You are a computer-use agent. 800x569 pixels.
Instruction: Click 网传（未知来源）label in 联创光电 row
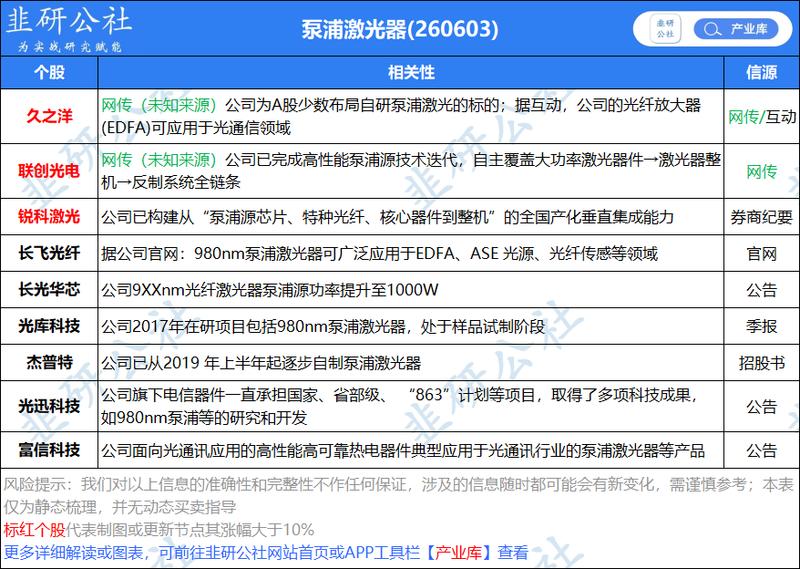[x=160, y=160]
